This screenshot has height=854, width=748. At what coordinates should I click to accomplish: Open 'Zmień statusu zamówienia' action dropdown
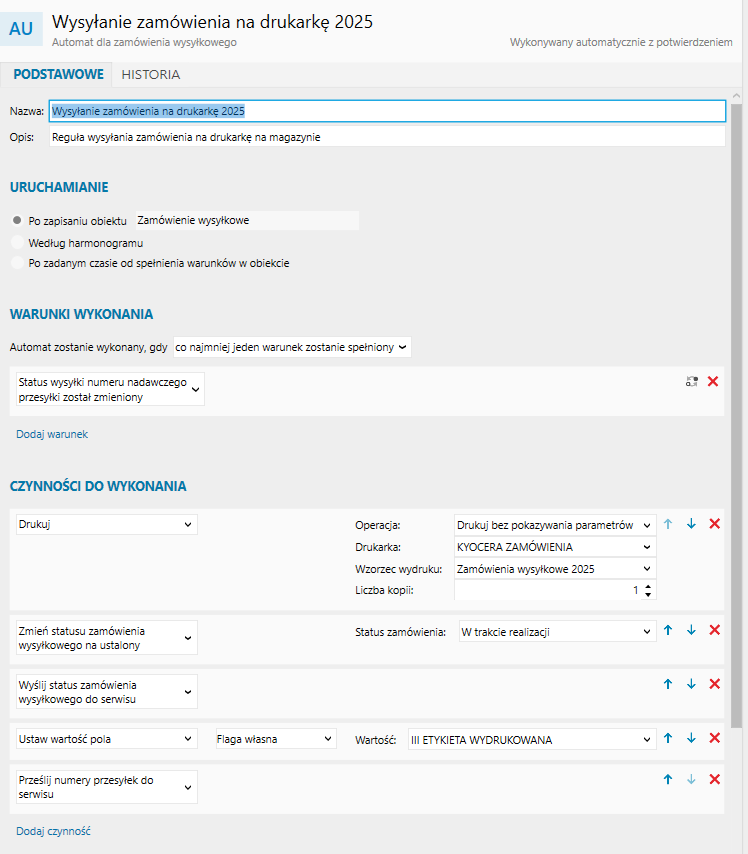[107, 638]
